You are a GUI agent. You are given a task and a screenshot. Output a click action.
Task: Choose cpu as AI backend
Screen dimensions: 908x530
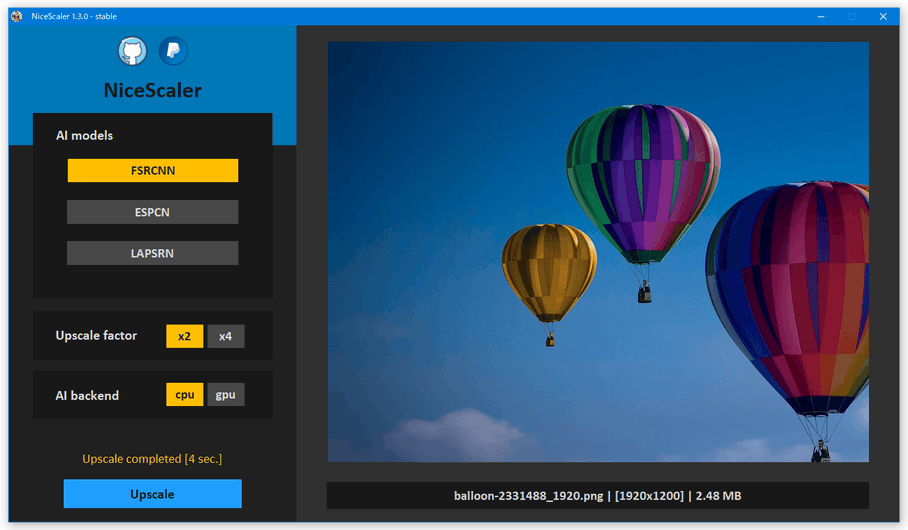click(x=185, y=394)
